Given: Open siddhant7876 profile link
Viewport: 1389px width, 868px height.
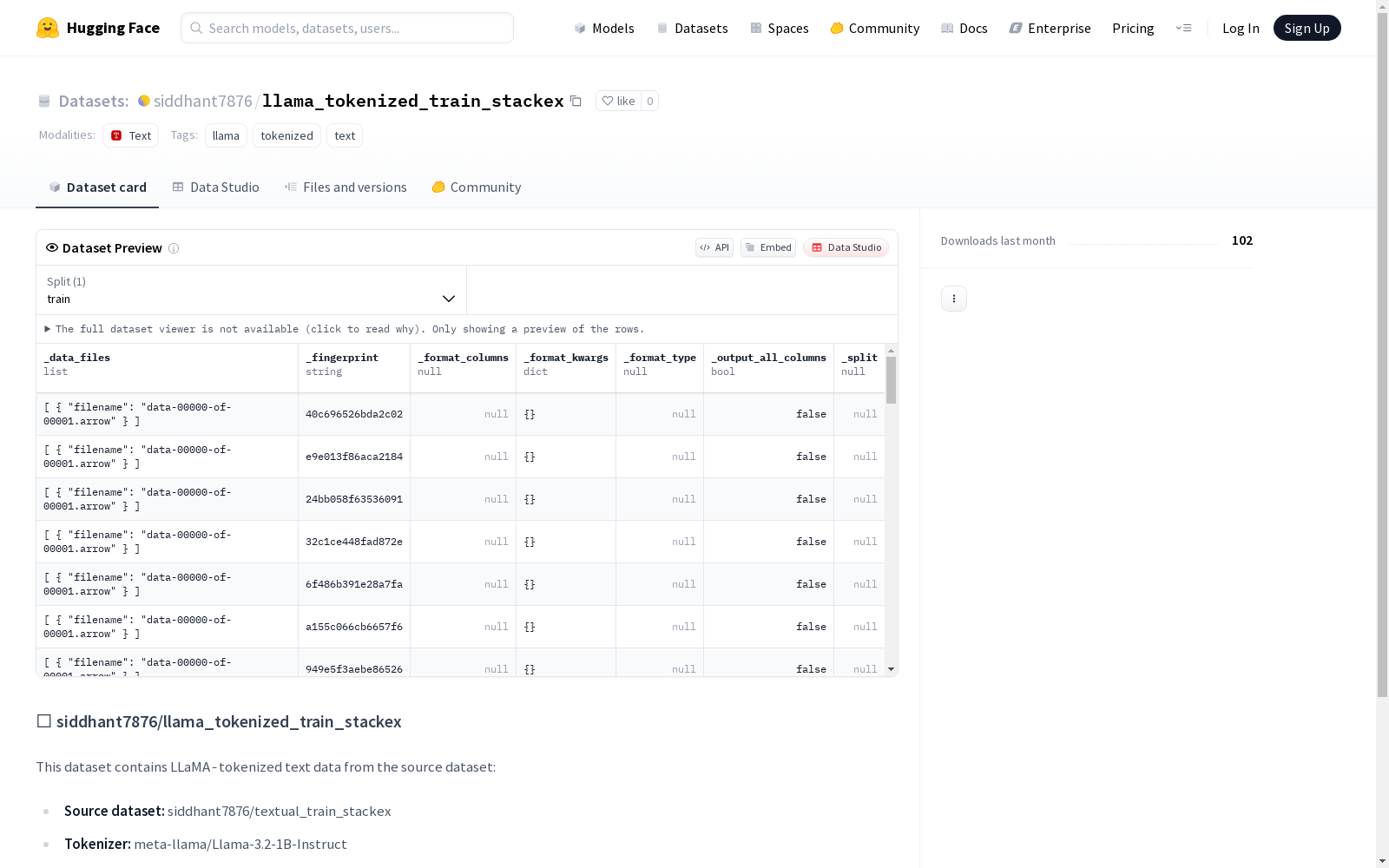Looking at the screenshot, I should click(x=203, y=101).
